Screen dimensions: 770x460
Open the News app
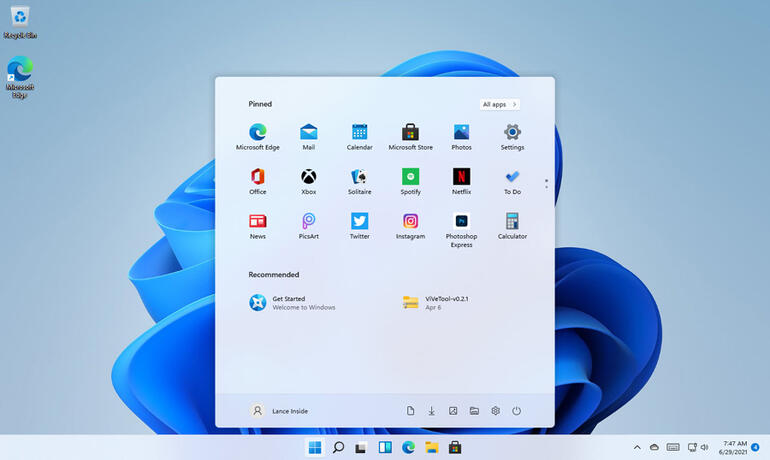pyautogui.click(x=258, y=226)
